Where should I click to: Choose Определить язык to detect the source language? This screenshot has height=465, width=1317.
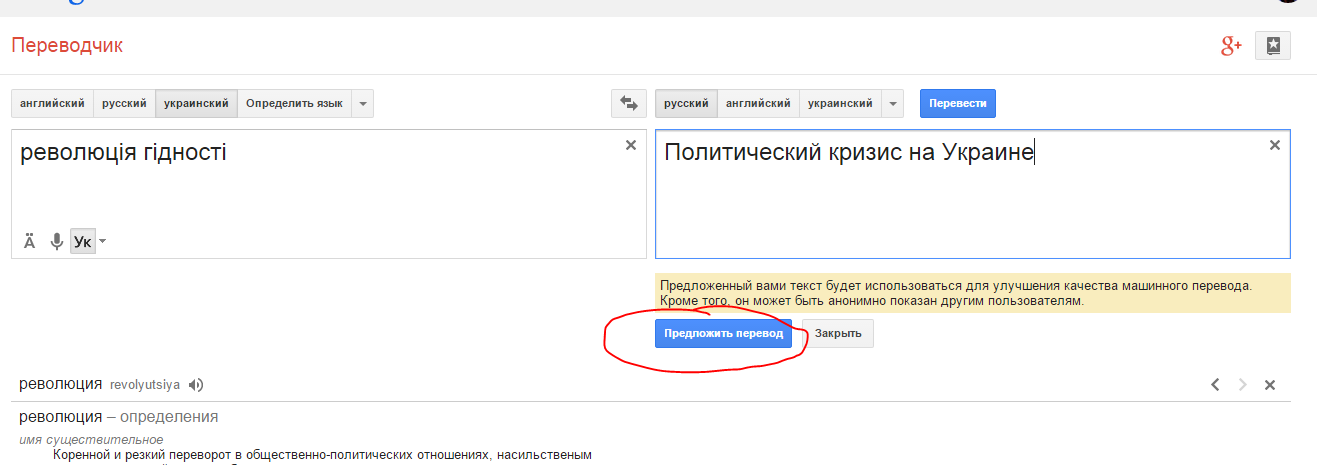(x=294, y=103)
